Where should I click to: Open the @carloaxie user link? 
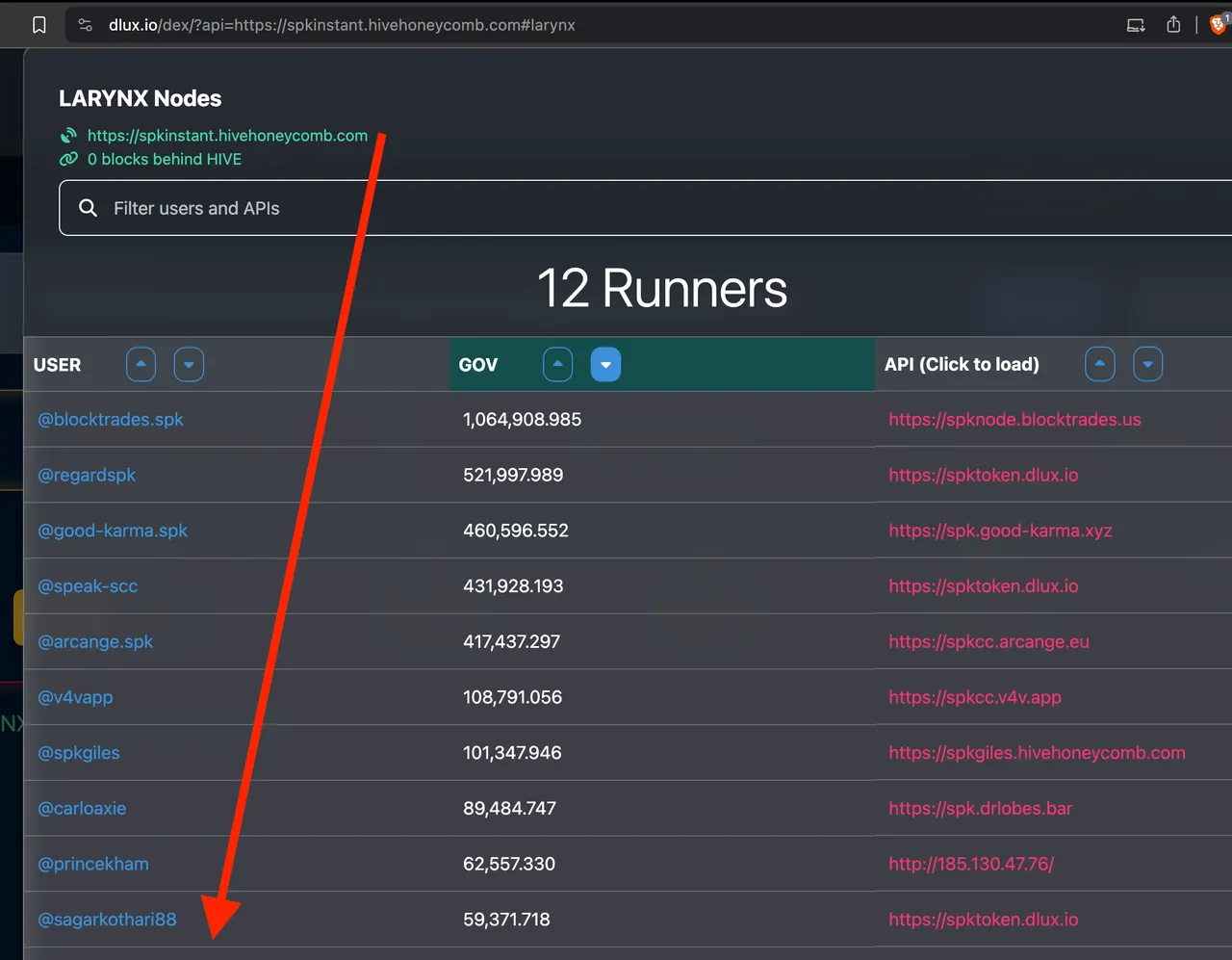click(x=82, y=809)
